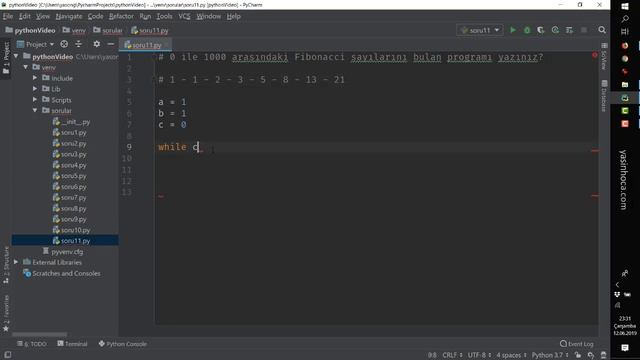This screenshot has width=640, height=360.
Task: Click the concurrency diagram run icon
Action: [569, 30]
